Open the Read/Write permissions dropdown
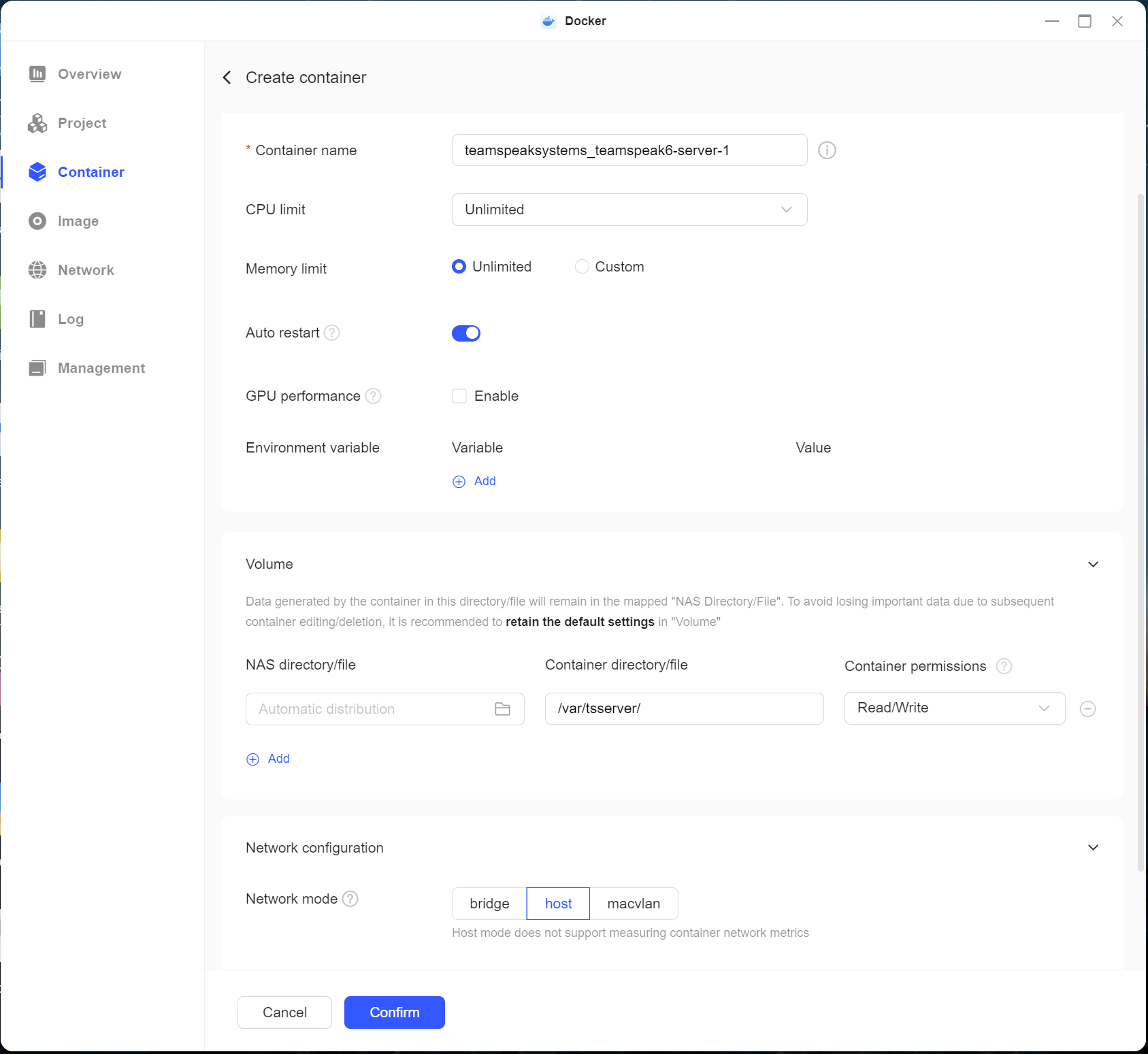 (954, 708)
